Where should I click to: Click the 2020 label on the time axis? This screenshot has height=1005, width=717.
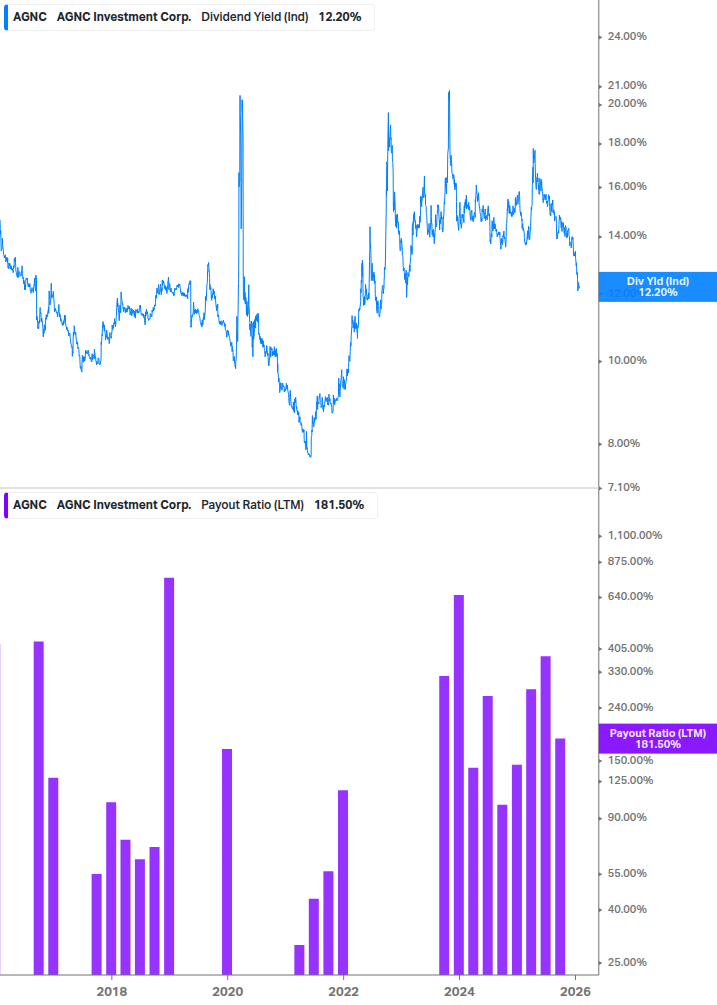pos(227,991)
